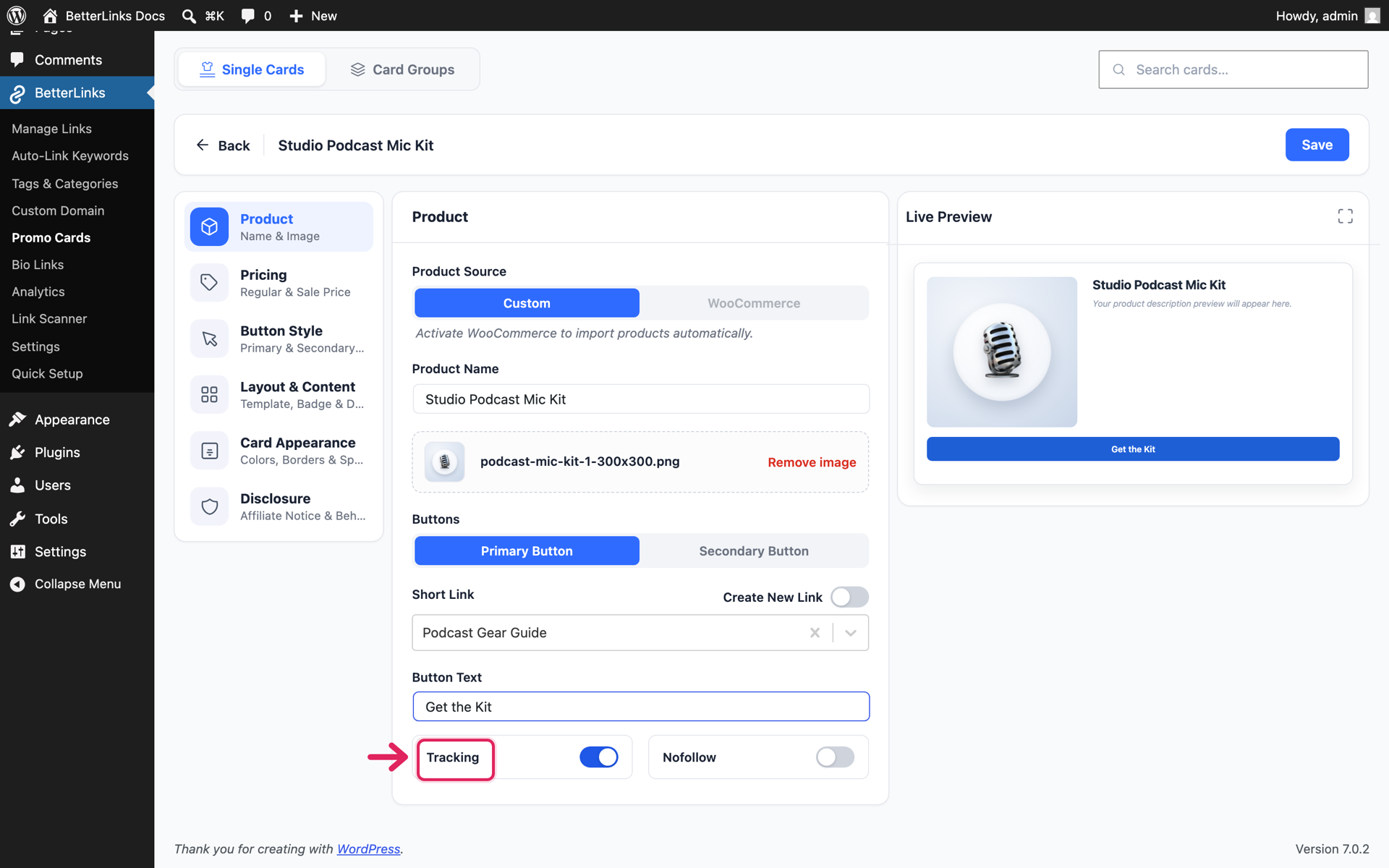Select the Primary Button tab

click(527, 550)
